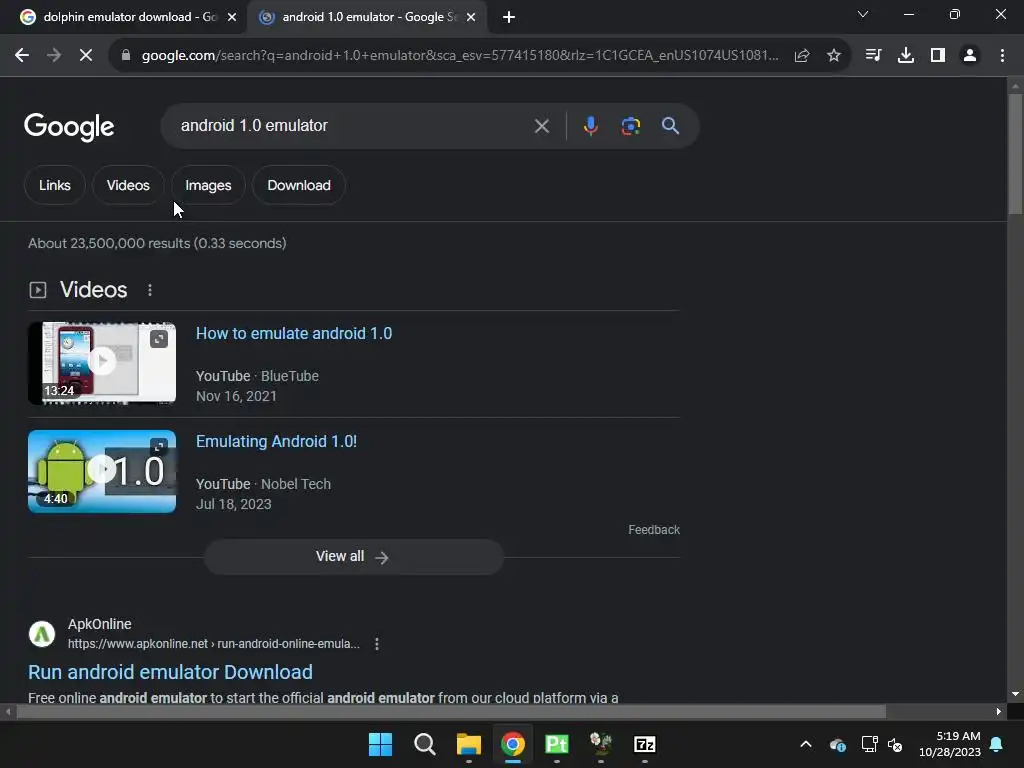Image resolution: width=1024 pixels, height=768 pixels.
Task: Open the tab search chevron
Action: click(863, 14)
